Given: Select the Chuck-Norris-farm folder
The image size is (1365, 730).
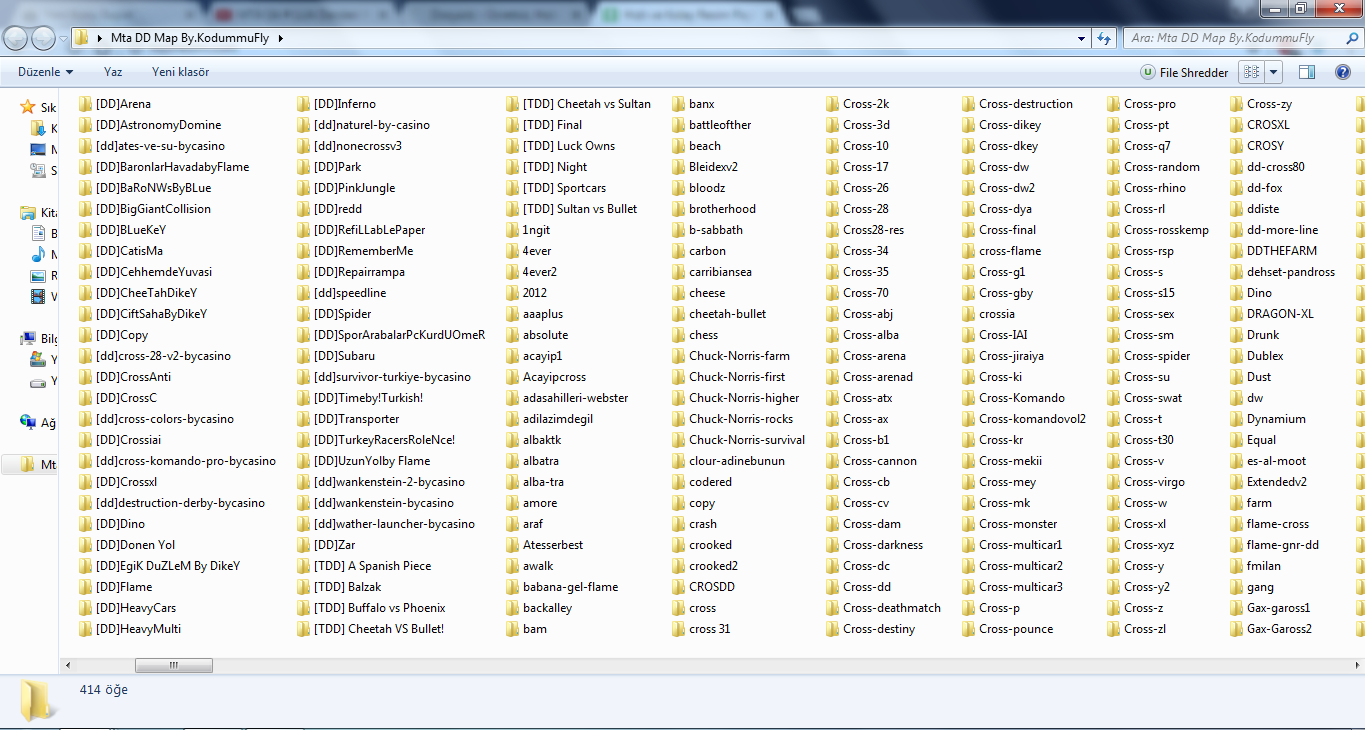Looking at the screenshot, I should coord(739,356).
